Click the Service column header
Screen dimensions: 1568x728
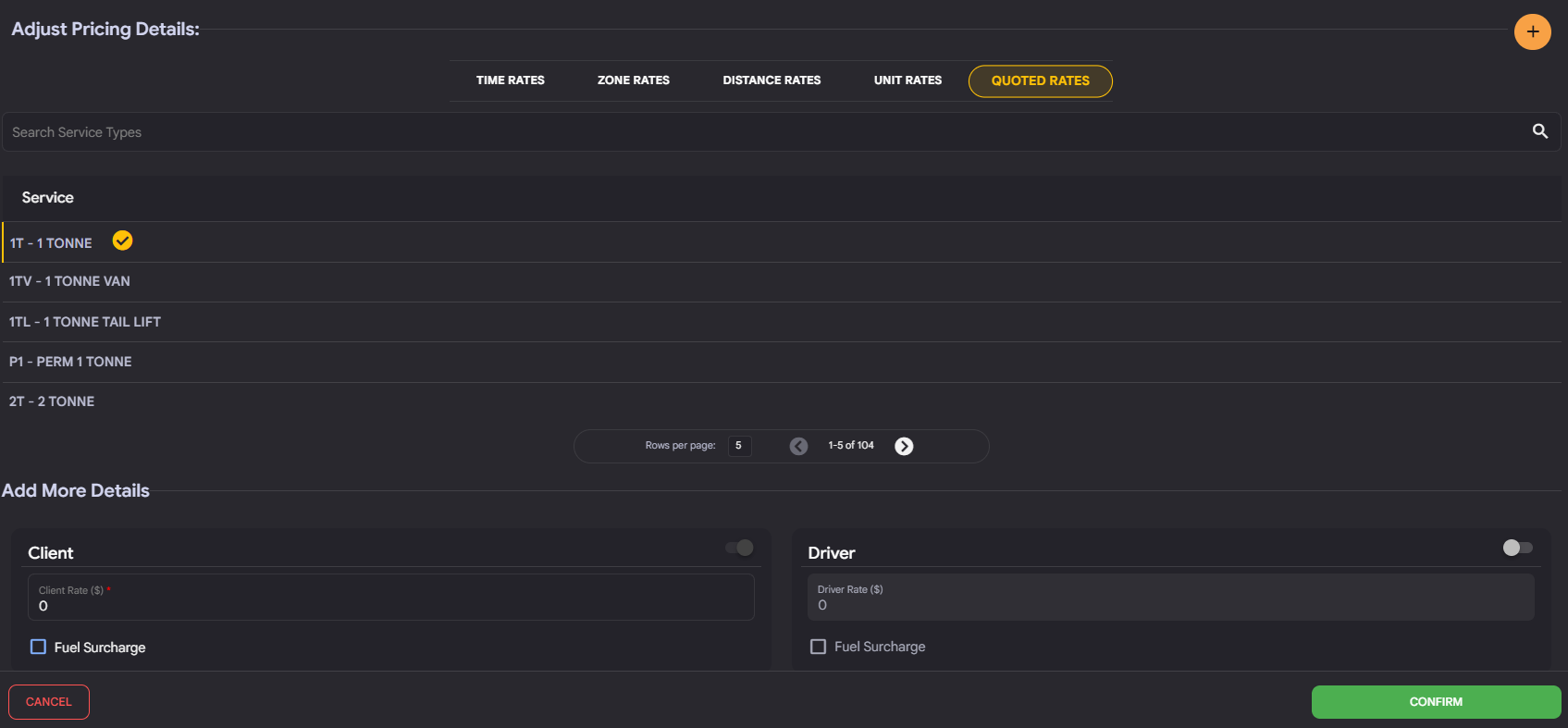click(47, 198)
